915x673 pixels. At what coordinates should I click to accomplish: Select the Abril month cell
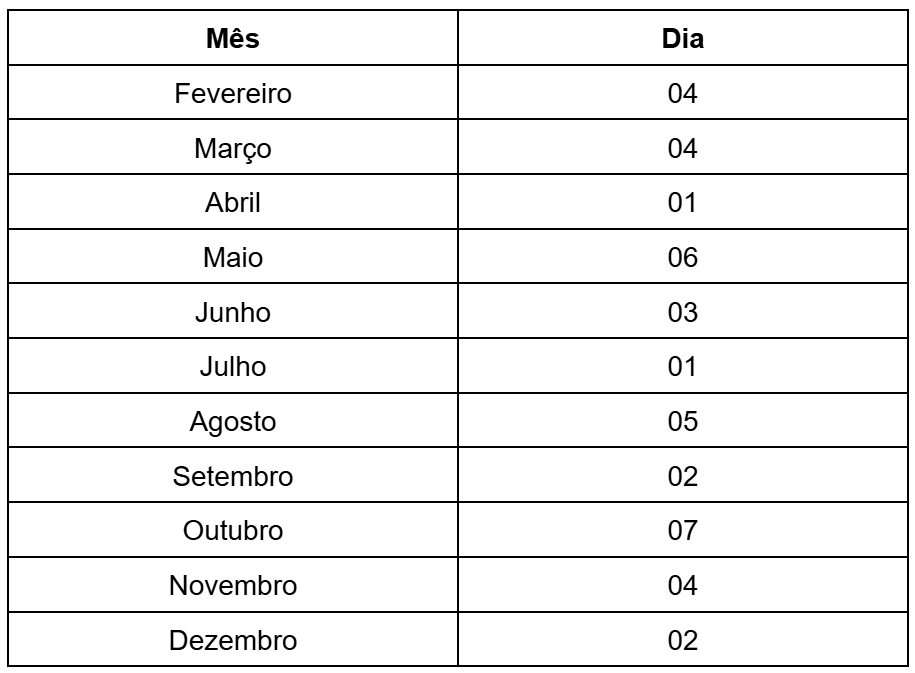tap(233, 204)
